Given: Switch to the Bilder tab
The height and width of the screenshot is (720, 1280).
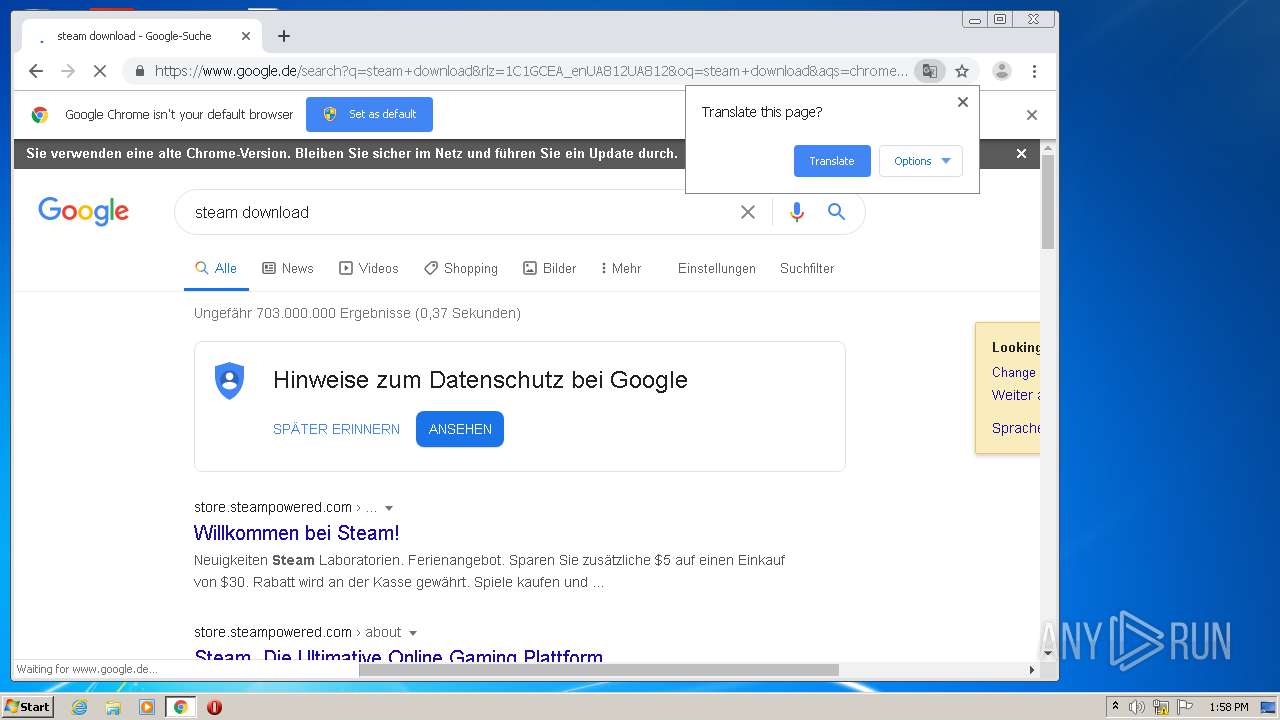Looking at the screenshot, I should pos(550,268).
